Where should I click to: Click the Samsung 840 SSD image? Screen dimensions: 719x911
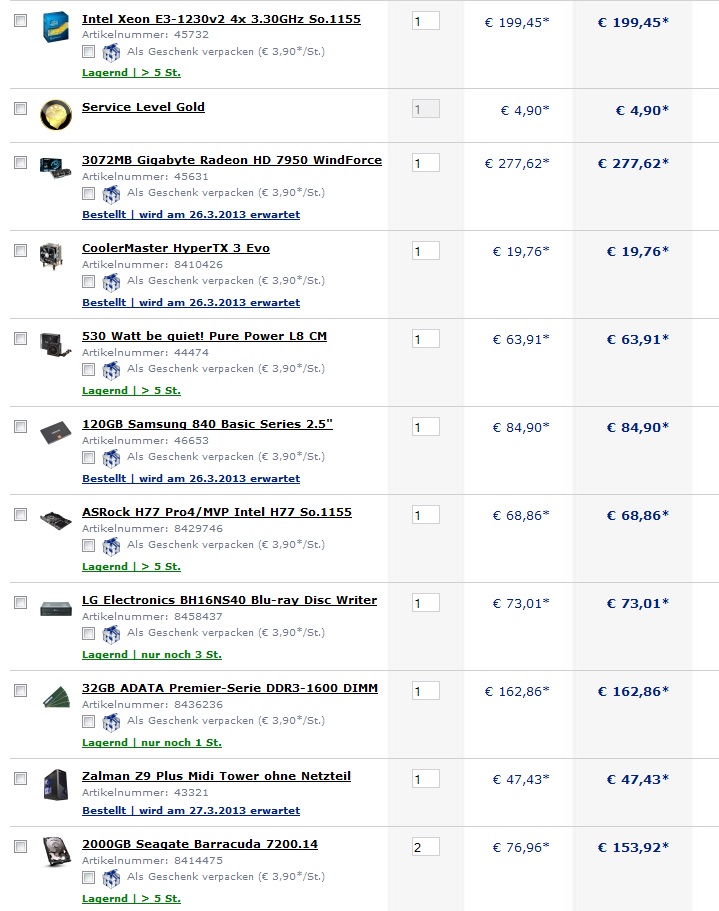(x=56, y=433)
